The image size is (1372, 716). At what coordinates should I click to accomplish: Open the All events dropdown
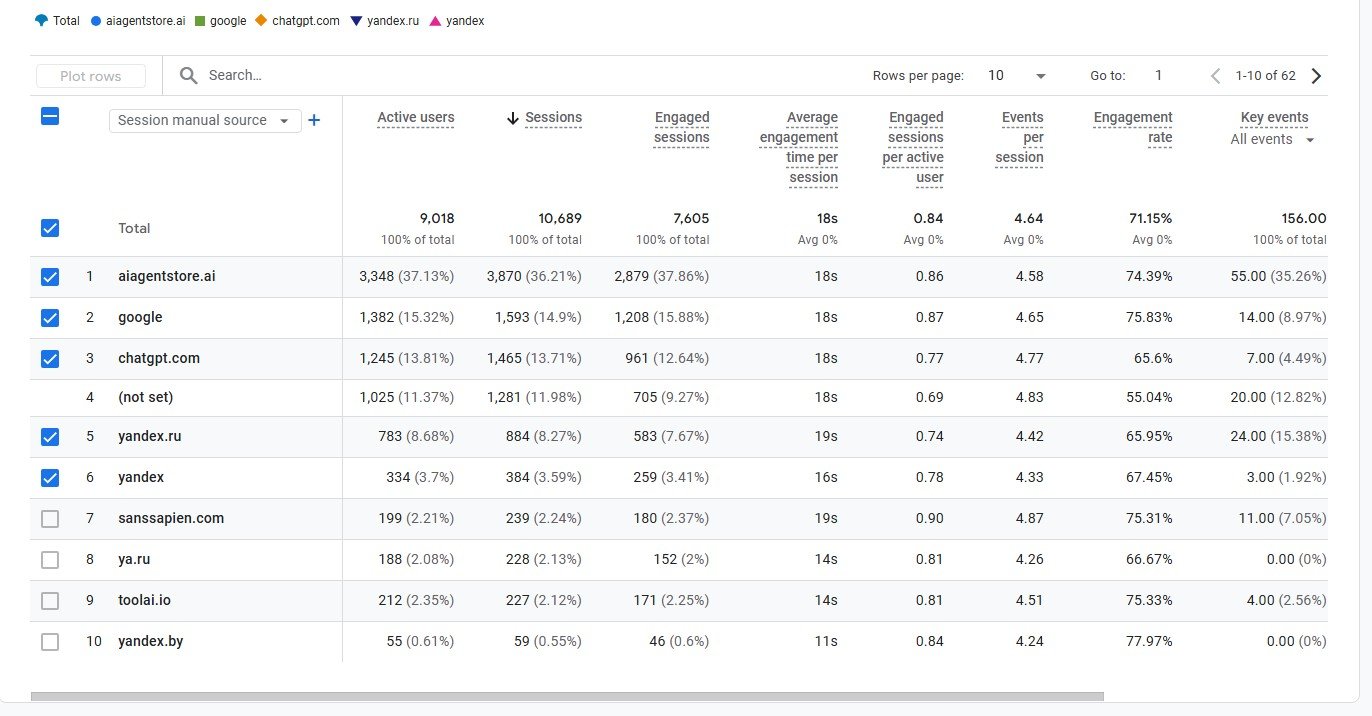click(1272, 140)
